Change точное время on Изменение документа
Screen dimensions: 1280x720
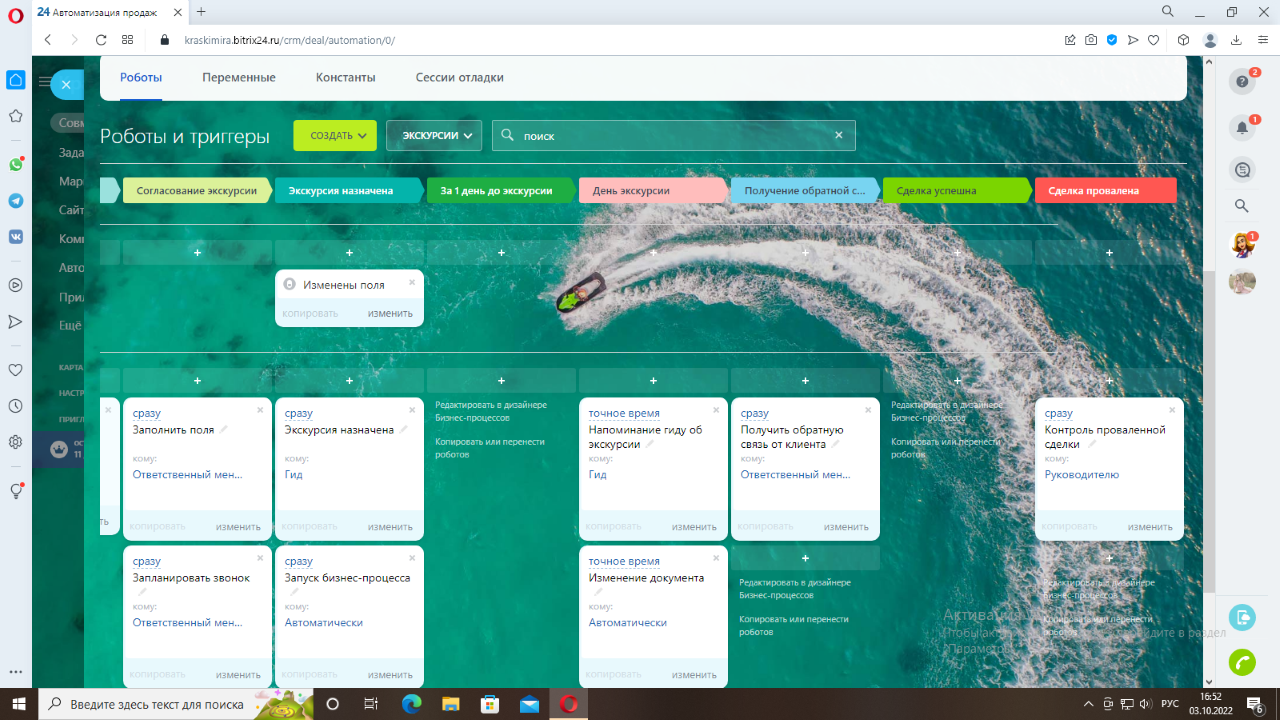tap(624, 561)
